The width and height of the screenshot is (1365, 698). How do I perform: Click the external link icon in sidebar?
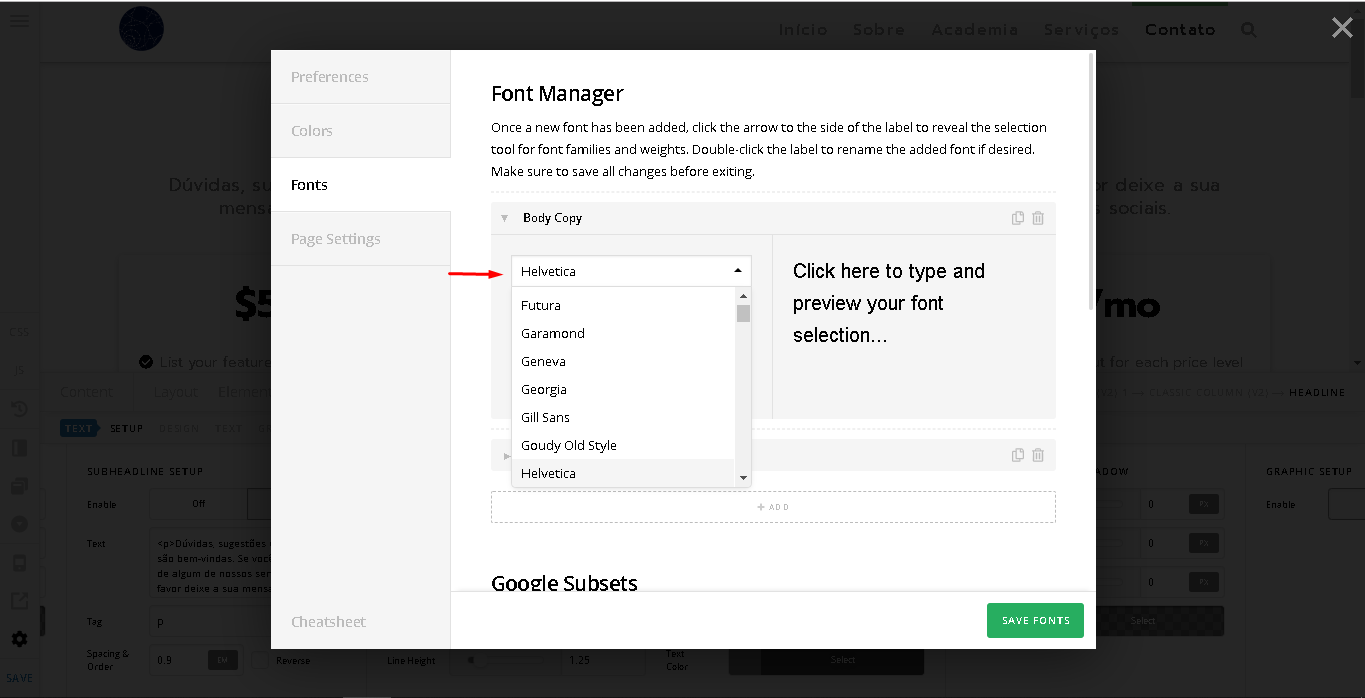point(19,601)
